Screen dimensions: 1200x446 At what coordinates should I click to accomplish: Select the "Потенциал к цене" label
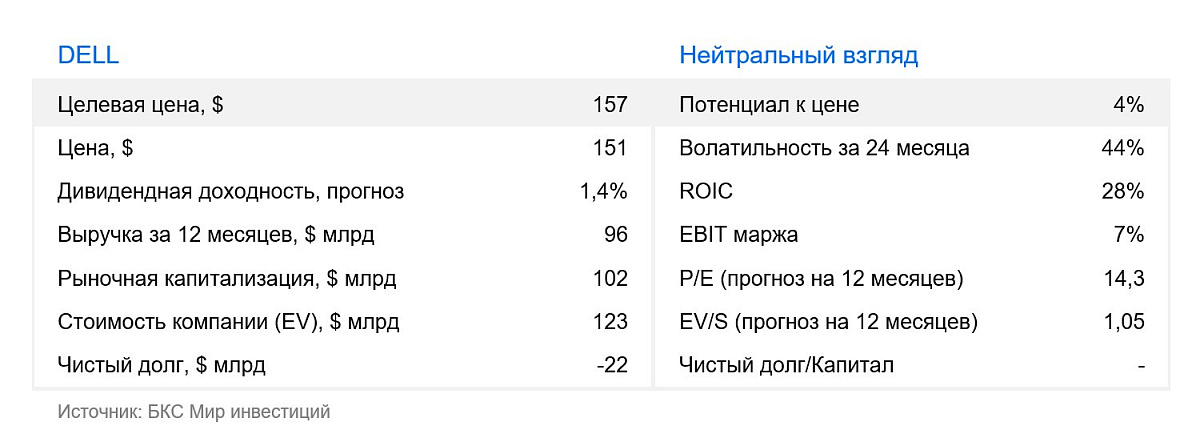click(x=769, y=105)
